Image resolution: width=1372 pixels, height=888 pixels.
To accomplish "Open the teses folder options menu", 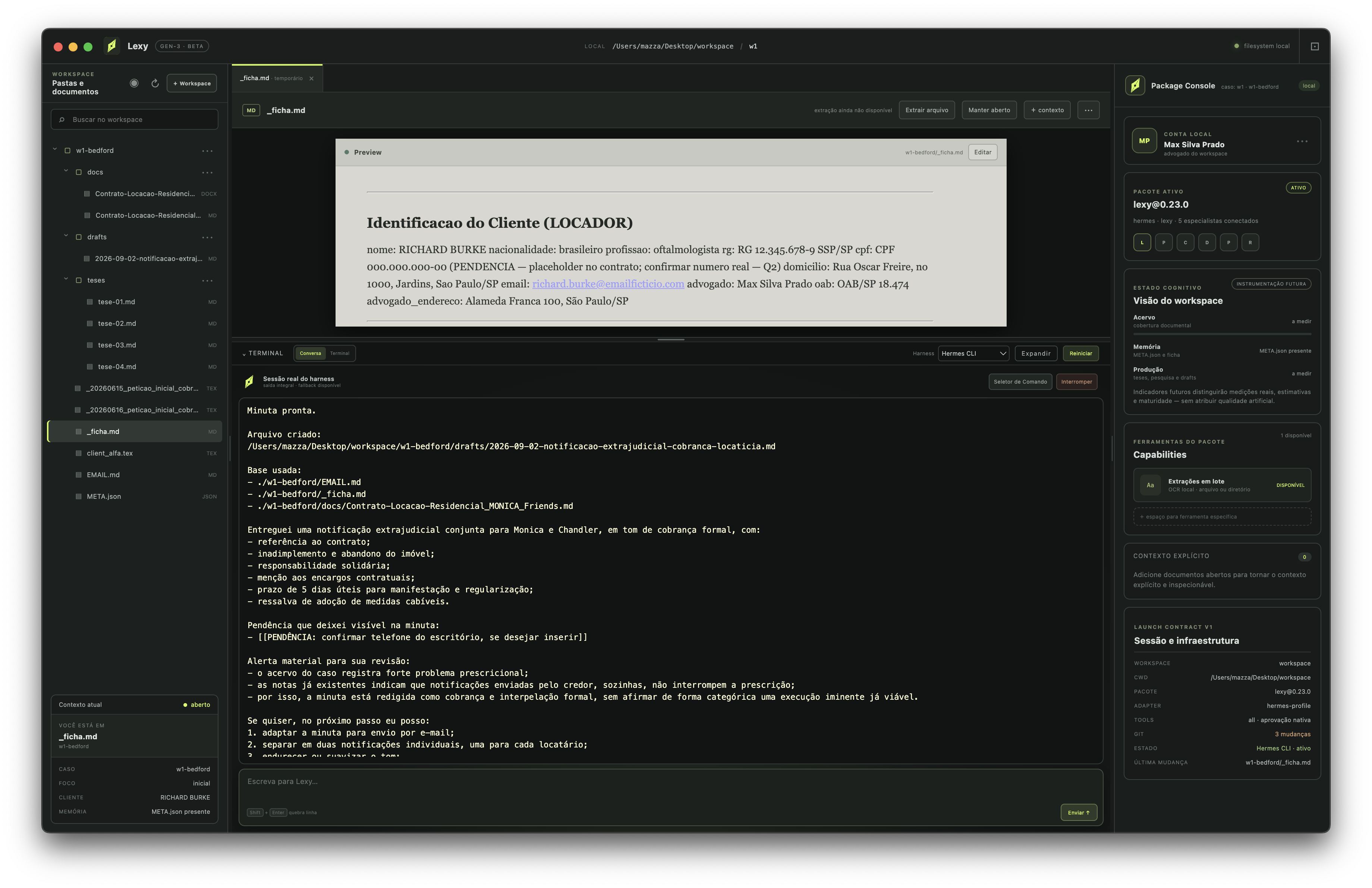I will point(208,281).
